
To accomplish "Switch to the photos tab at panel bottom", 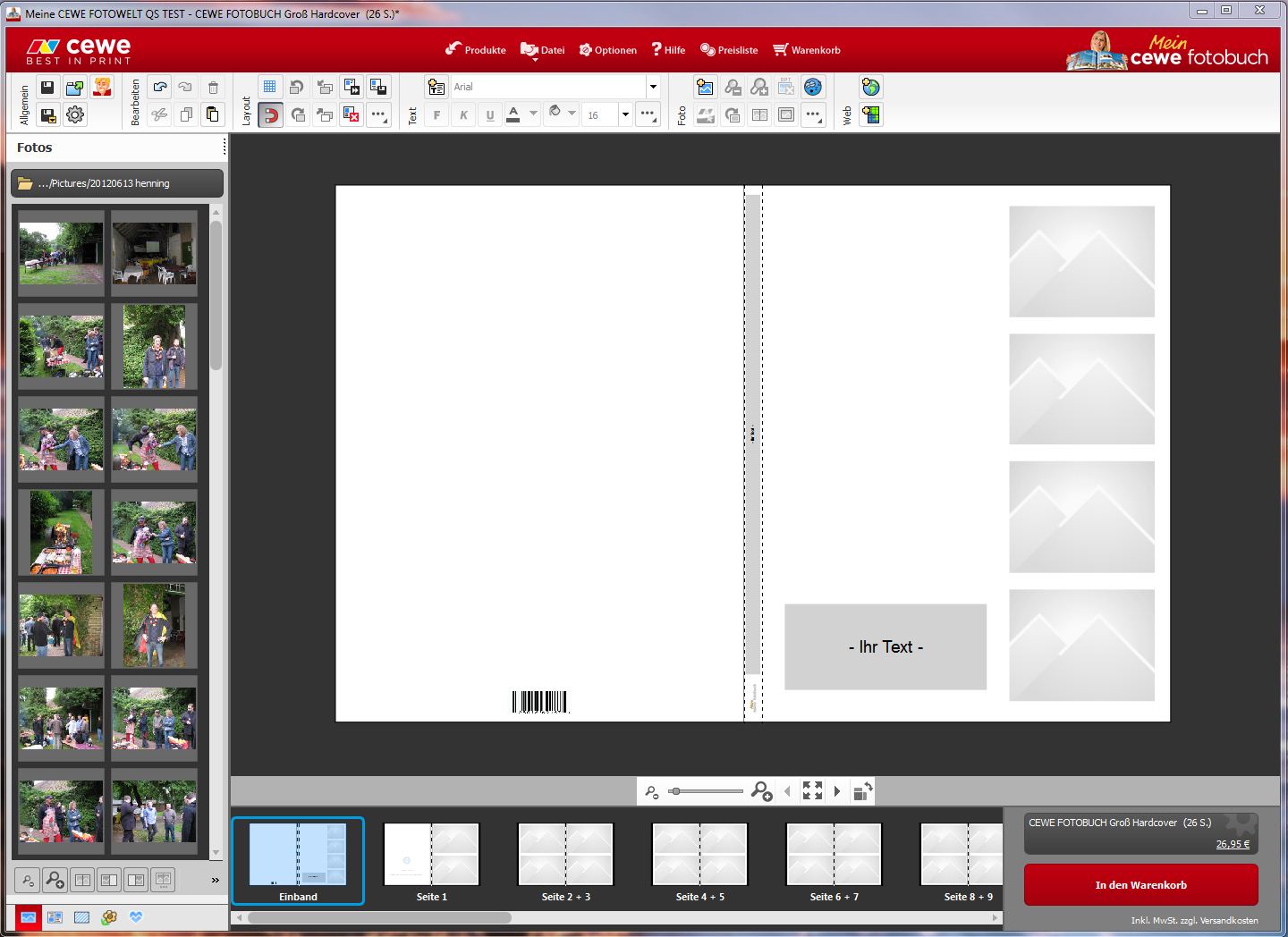I will 29,917.
